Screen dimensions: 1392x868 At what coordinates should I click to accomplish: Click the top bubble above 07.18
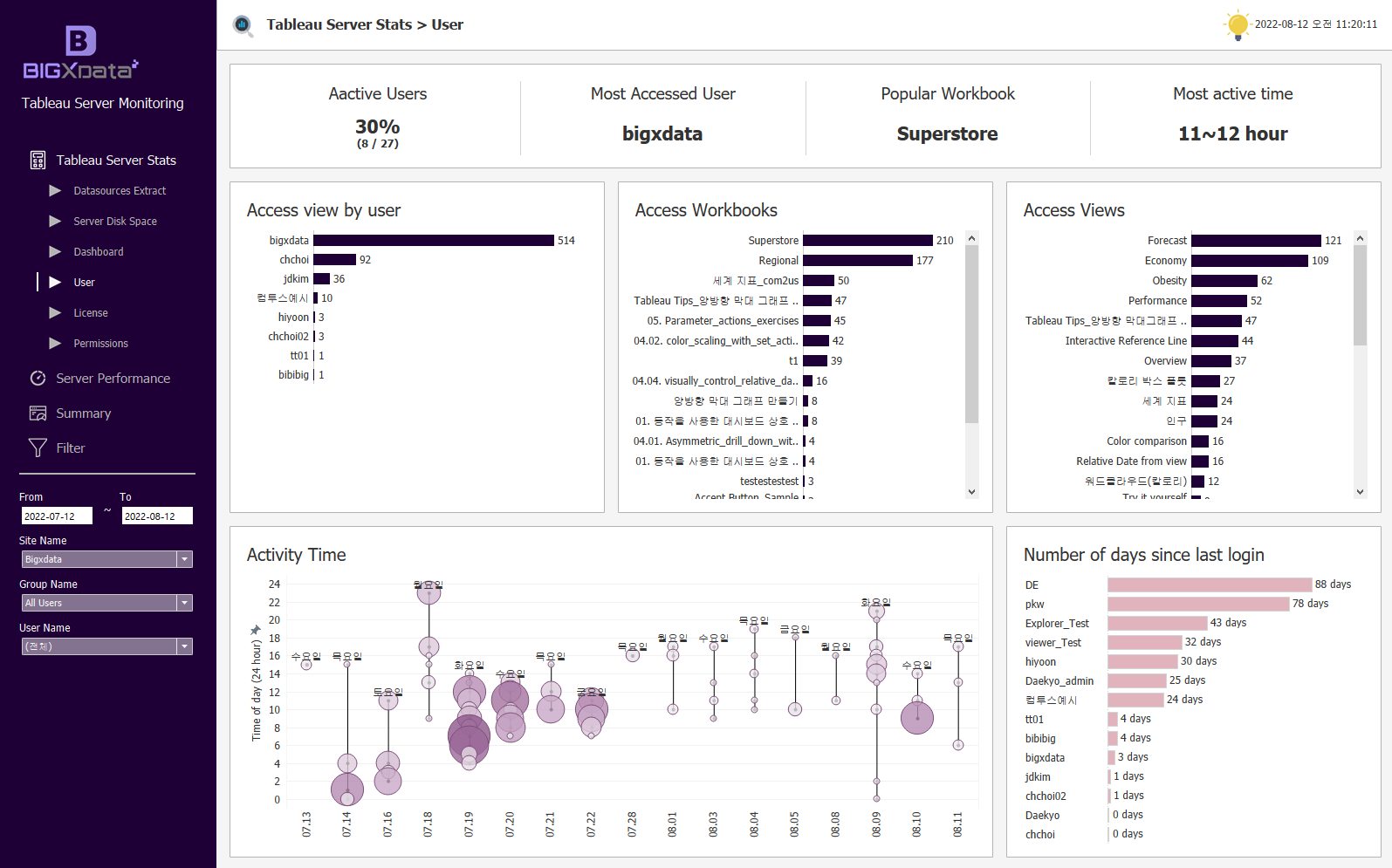point(429,592)
